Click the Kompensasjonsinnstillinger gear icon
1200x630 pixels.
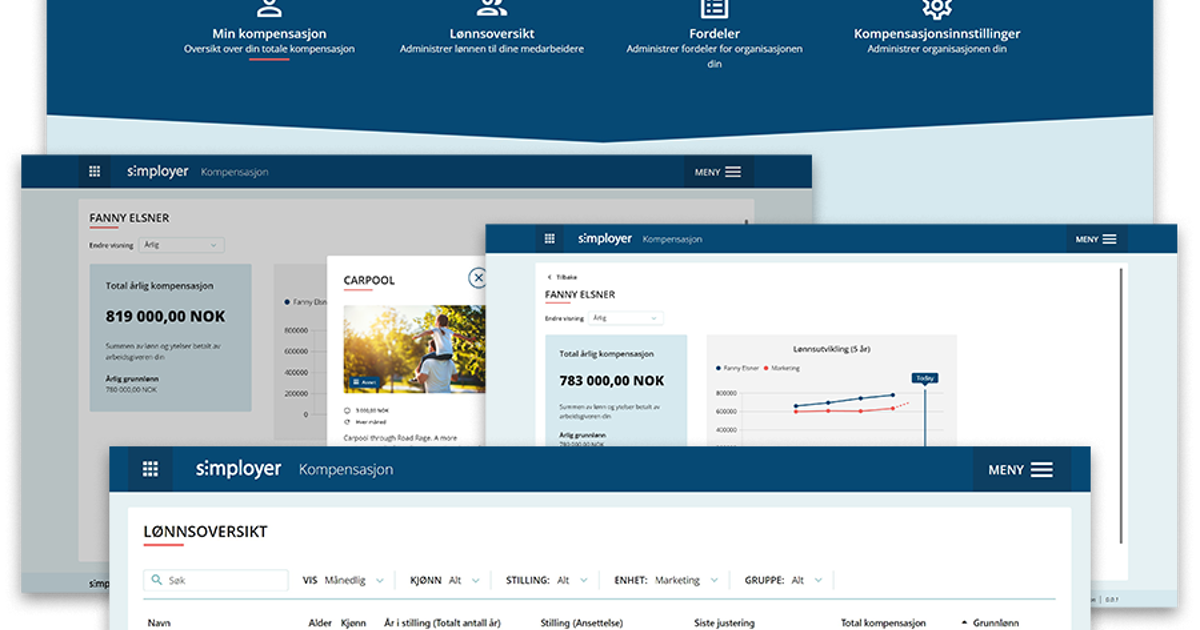pyautogui.click(x=936, y=8)
